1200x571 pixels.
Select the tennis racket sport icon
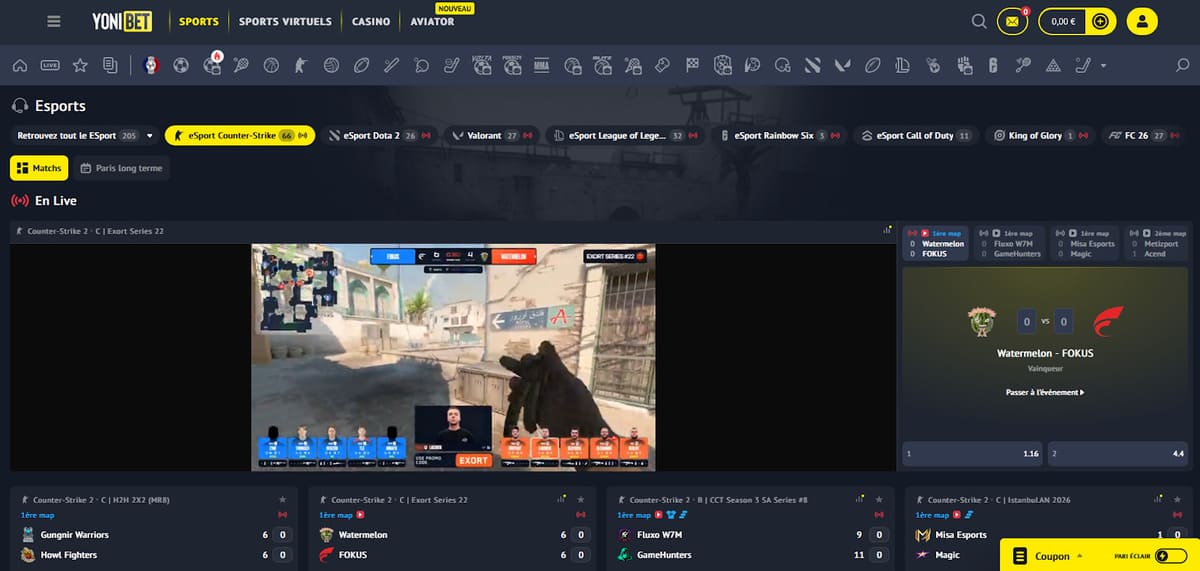point(241,66)
